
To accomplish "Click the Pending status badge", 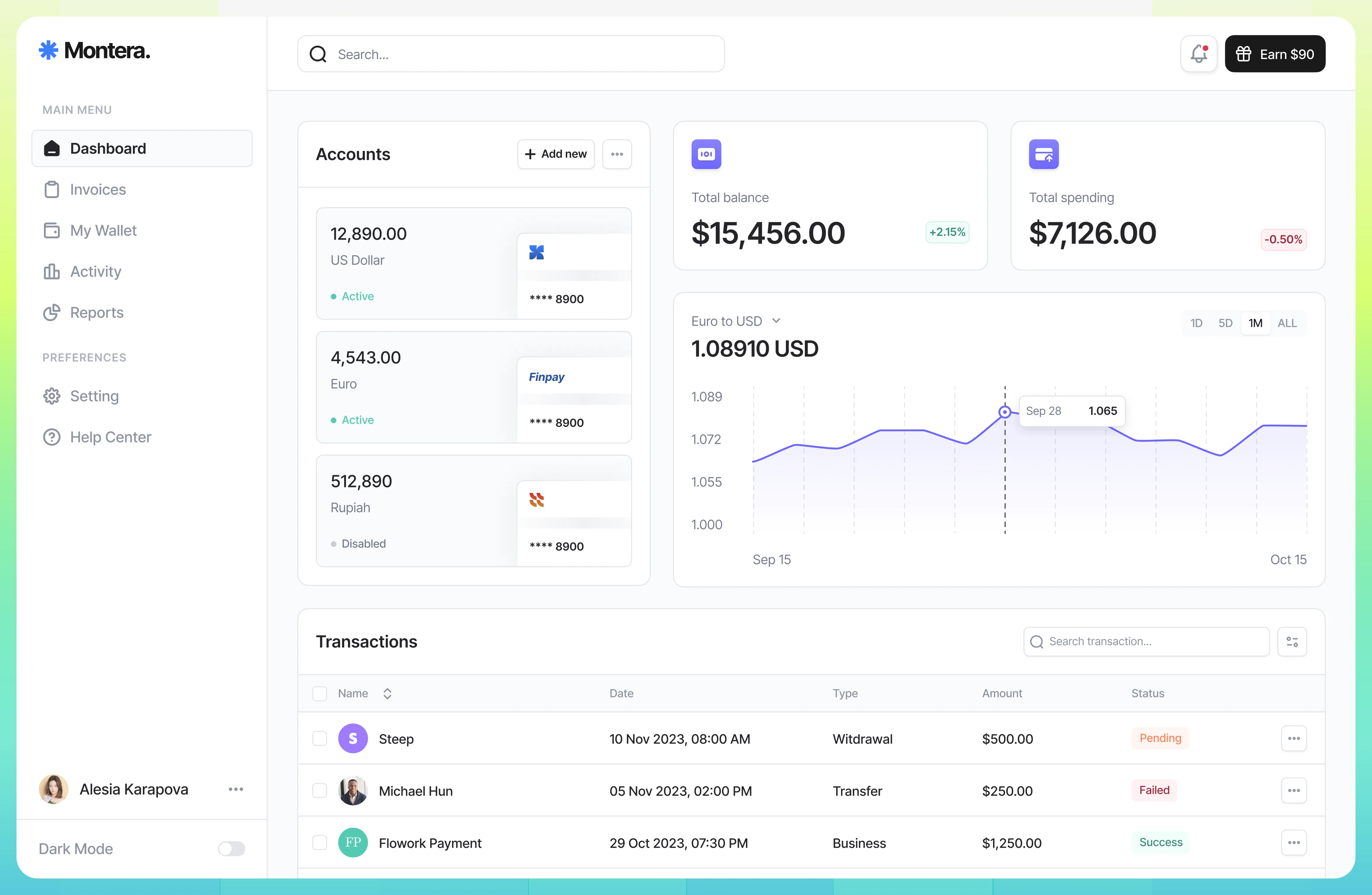I will 1160,738.
